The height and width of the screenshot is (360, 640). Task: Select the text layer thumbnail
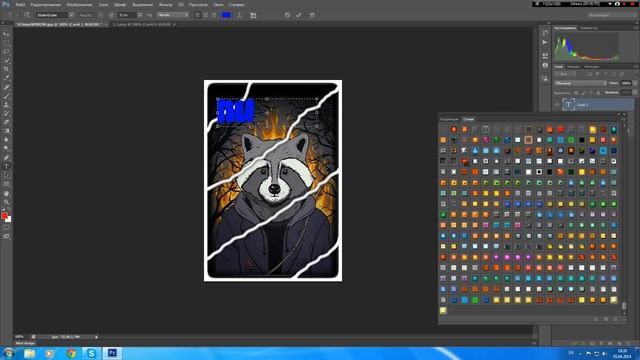[568, 105]
